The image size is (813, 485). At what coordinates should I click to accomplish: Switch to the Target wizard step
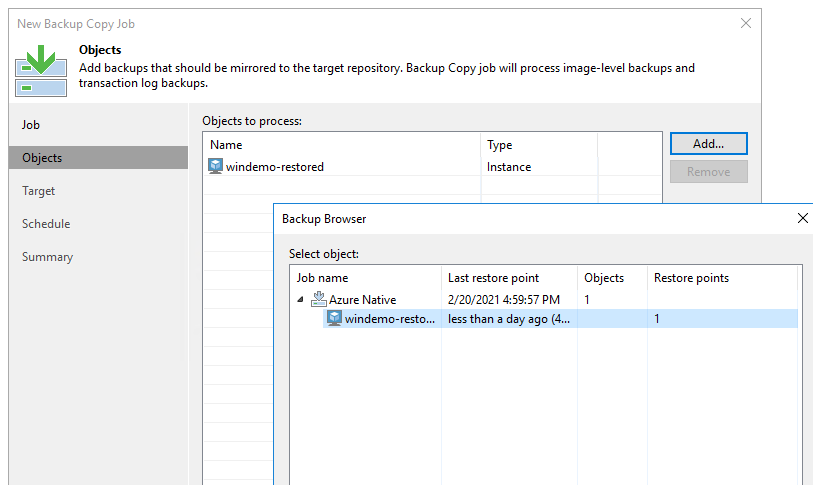(x=39, y=191)
